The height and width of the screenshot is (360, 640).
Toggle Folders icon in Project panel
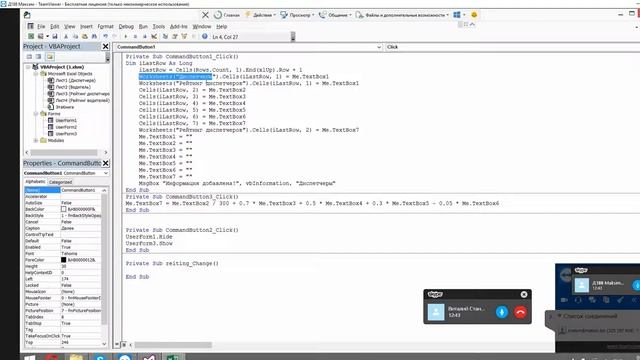[50, 57]
